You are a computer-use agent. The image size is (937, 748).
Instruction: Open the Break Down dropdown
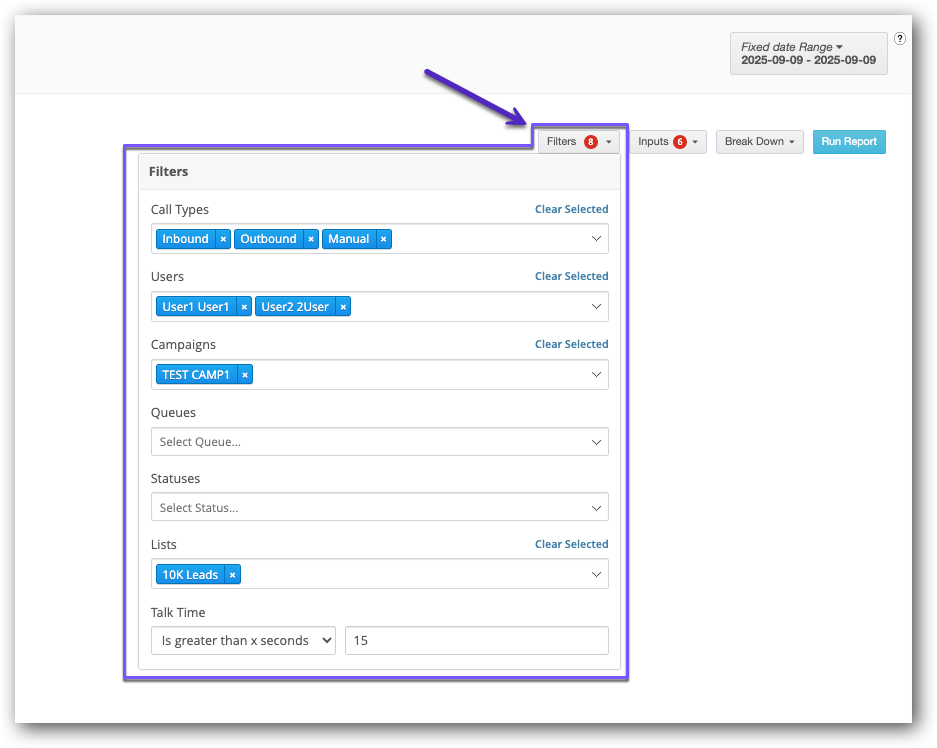[759, 142]
